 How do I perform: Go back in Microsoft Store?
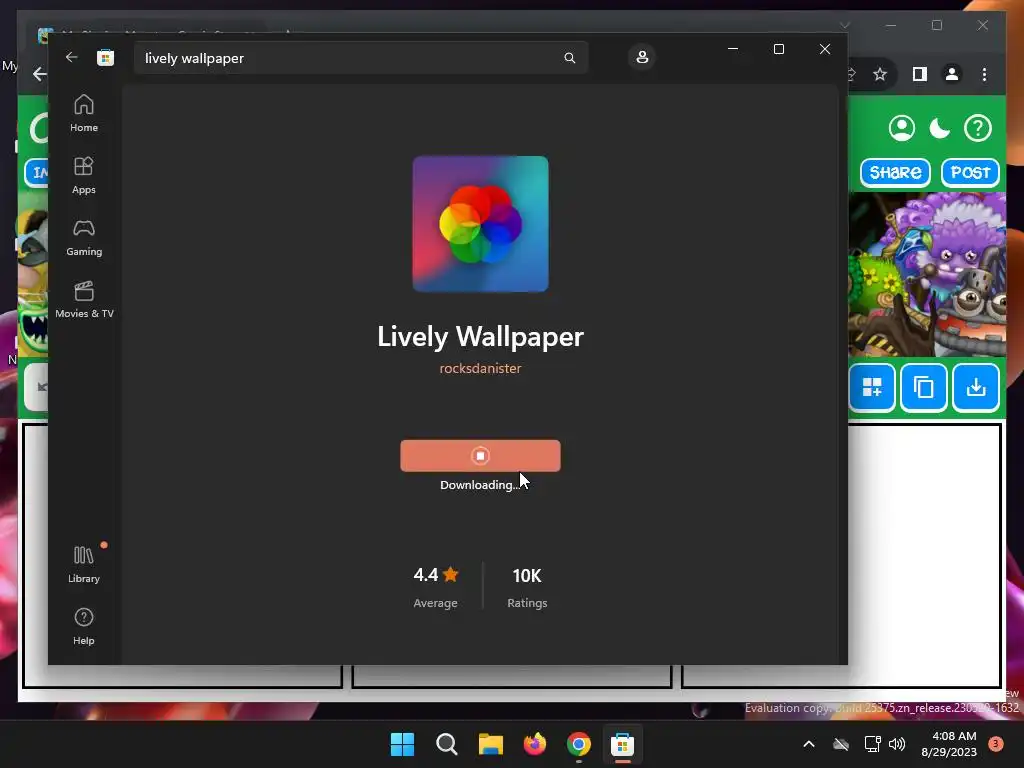point(71,57)
